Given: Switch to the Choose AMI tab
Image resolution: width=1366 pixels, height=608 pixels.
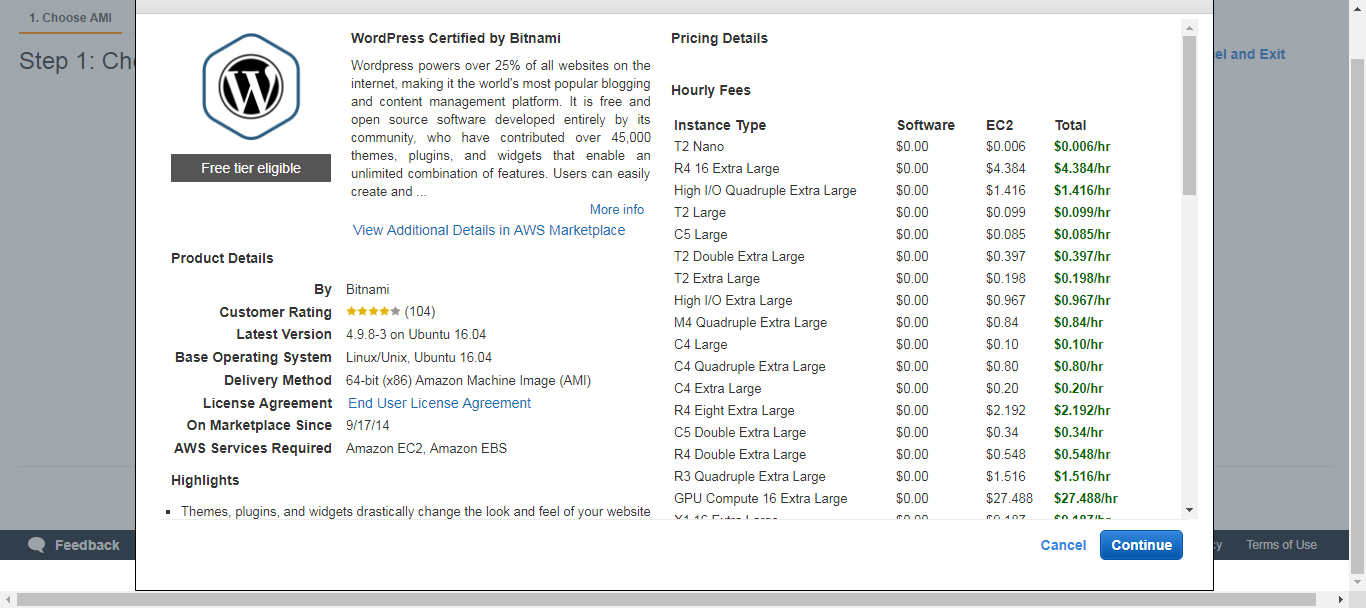Looking at the screenshot, I should click(69, 17).
